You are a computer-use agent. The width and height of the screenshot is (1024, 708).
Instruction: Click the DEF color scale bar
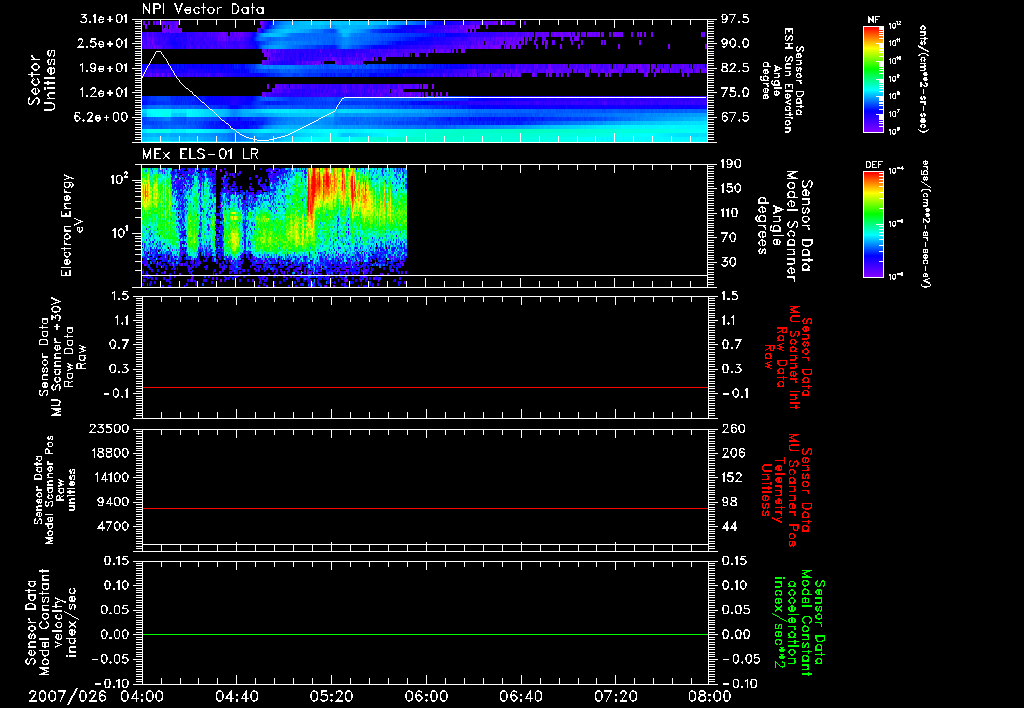(x=871, y=222)
